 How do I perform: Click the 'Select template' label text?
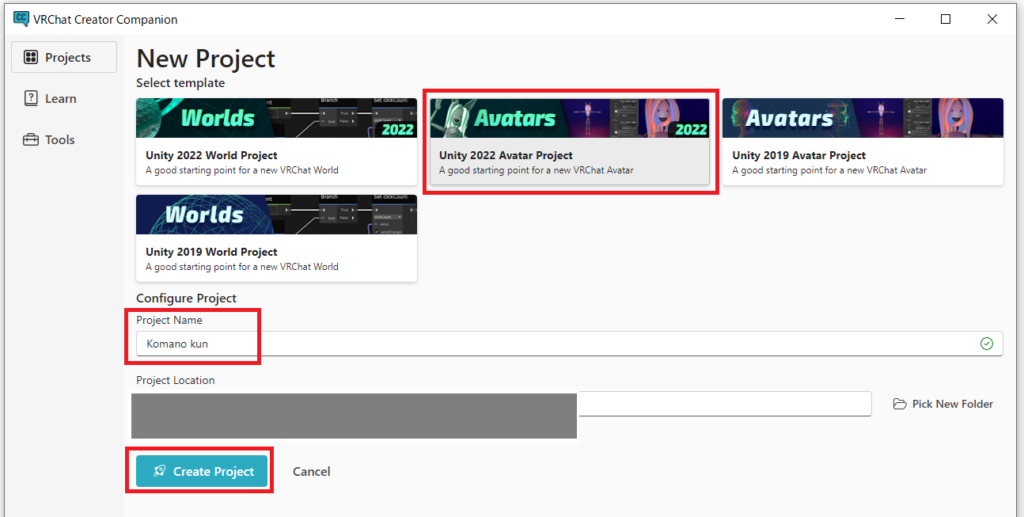(180, 83)
